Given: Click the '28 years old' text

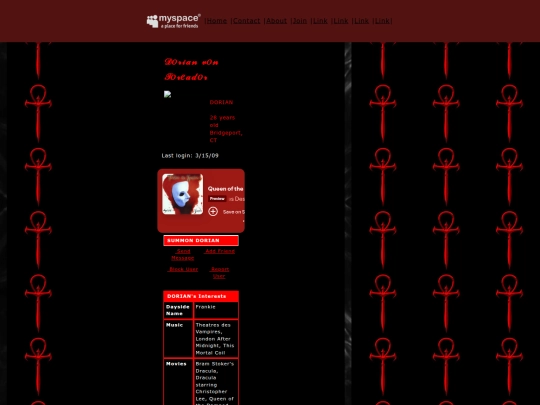Looking at the screenshot, I should (222, 121).
